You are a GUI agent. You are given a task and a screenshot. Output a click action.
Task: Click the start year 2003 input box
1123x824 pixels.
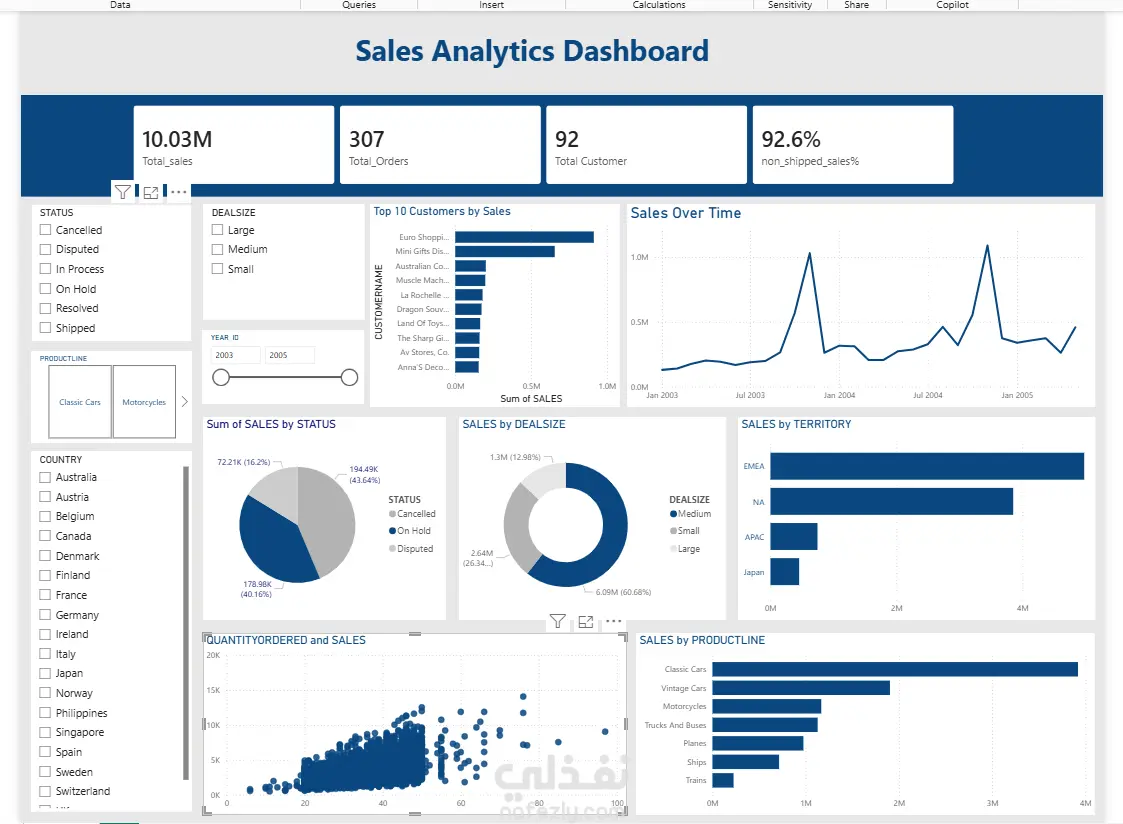(x=236, y=355)
